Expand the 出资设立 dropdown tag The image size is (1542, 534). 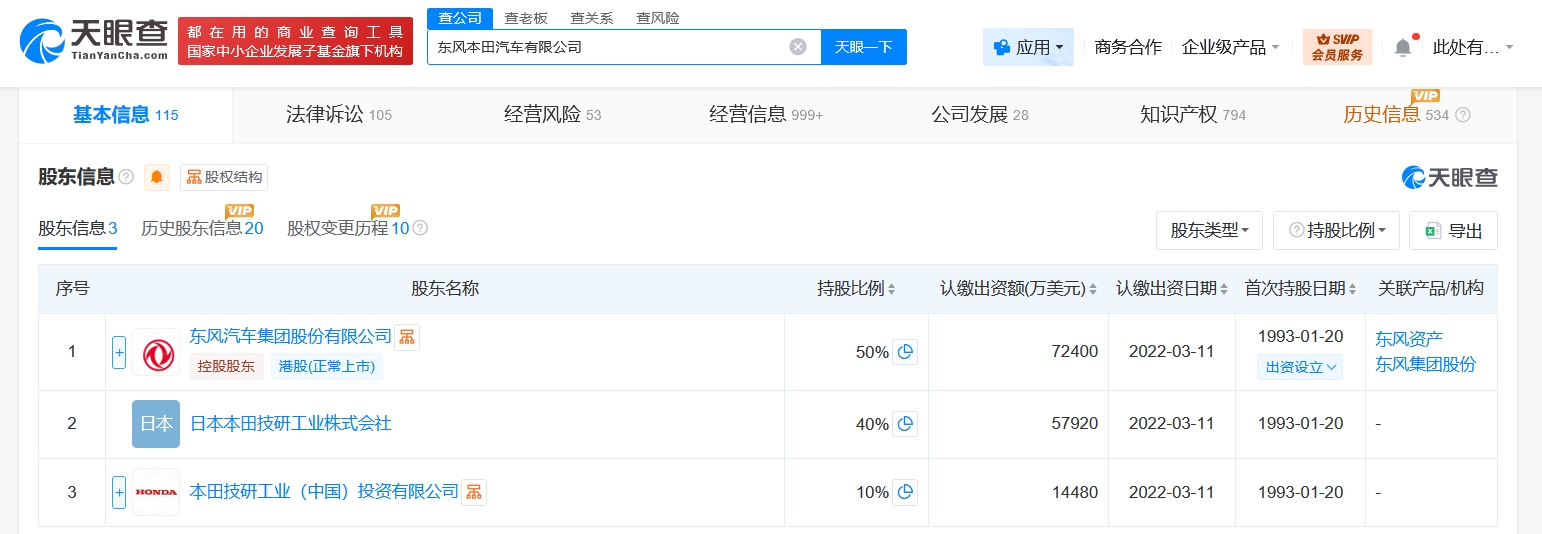pyautogui.click(x=1300, y=367)
